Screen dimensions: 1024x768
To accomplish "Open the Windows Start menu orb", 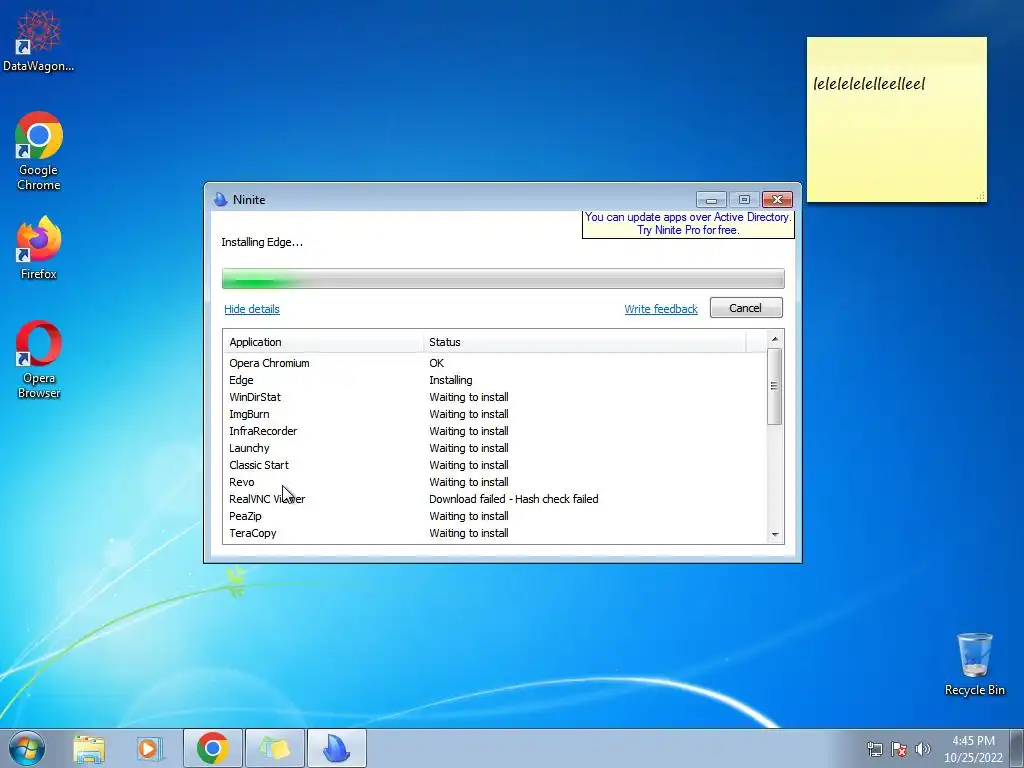I will 27,748.
